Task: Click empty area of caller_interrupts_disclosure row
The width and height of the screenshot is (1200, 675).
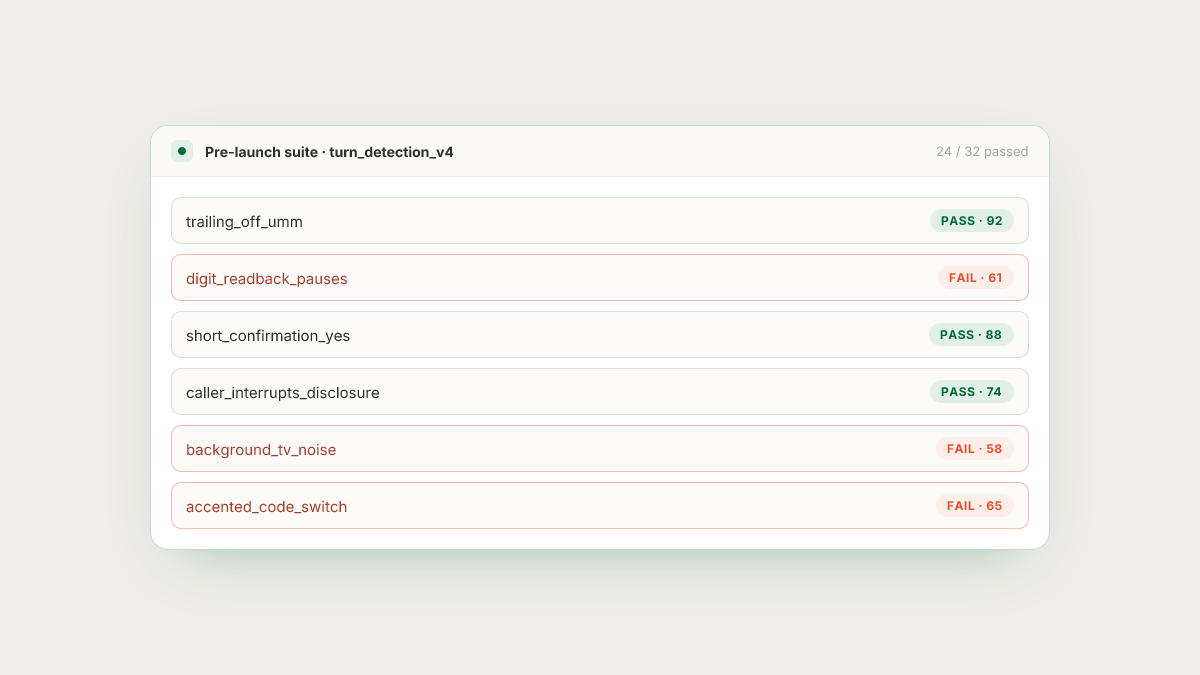Action: tap(650, 392)
